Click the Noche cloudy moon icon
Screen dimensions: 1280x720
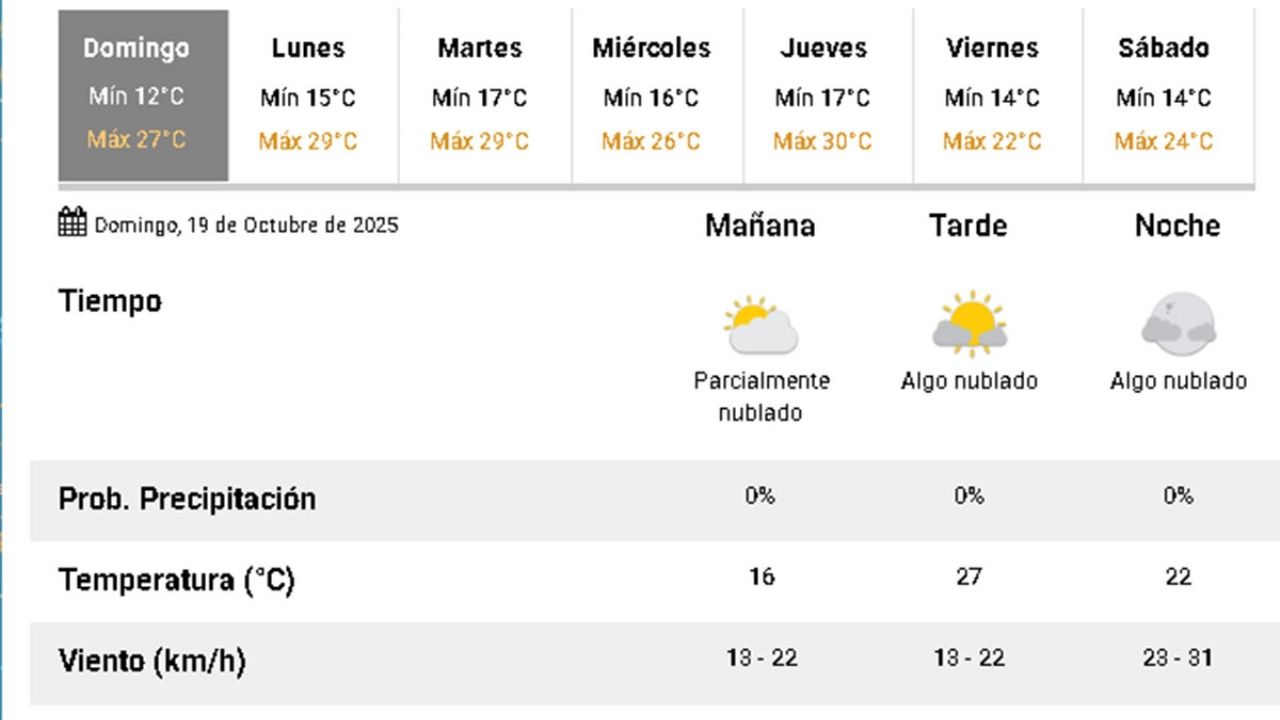[x=1178, y=325]
